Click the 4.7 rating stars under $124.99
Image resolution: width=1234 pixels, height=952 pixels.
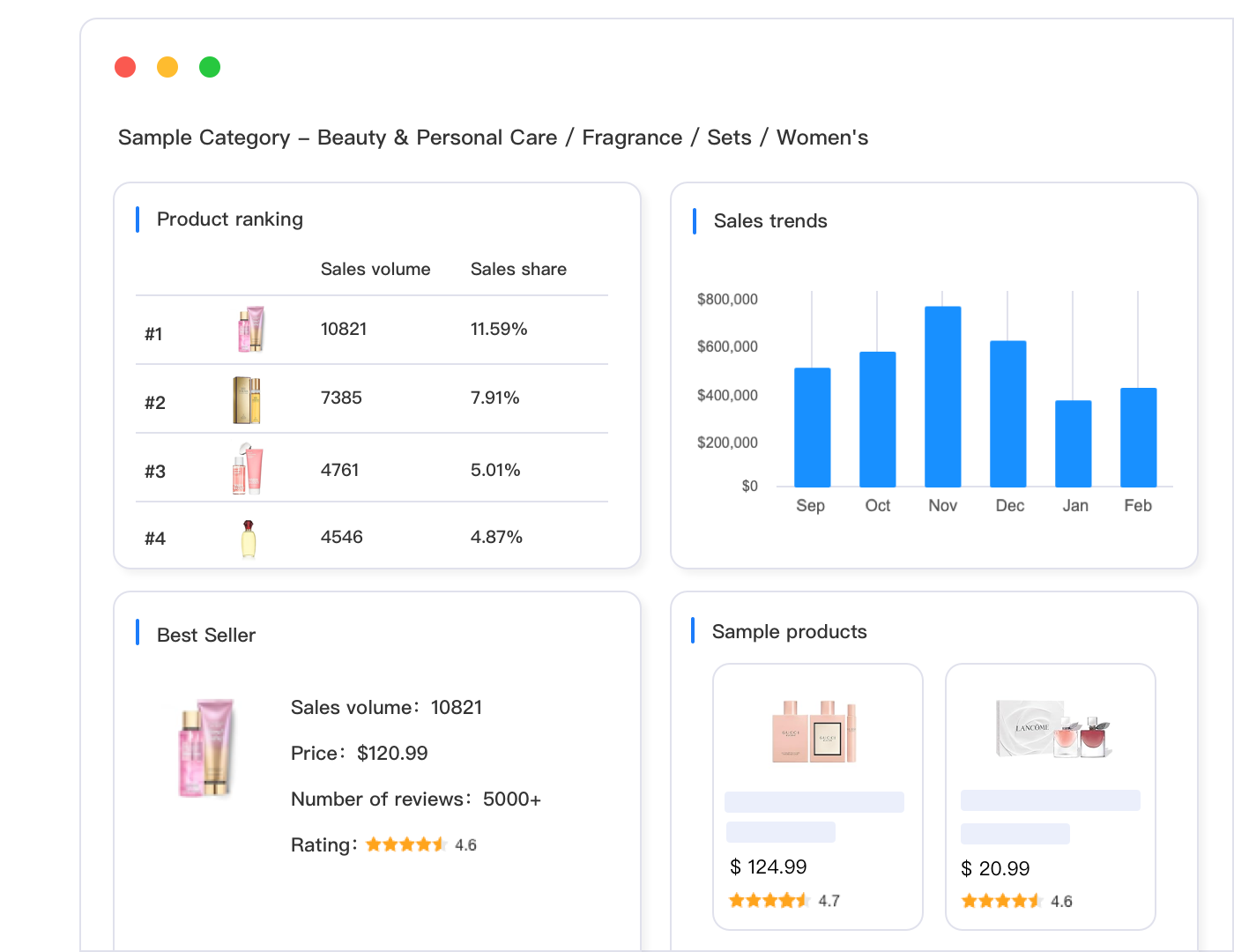[769, 900]
